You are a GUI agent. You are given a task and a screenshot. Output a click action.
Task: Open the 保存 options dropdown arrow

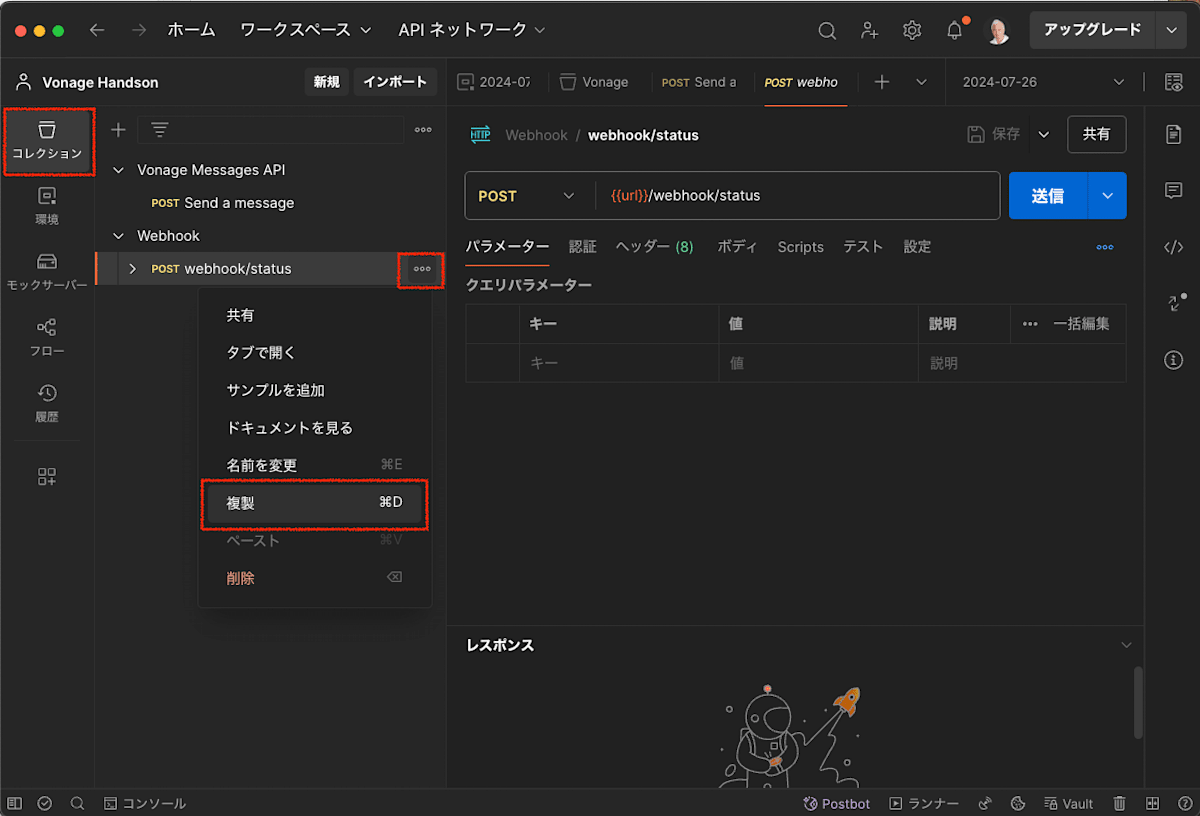[1044, 134]
